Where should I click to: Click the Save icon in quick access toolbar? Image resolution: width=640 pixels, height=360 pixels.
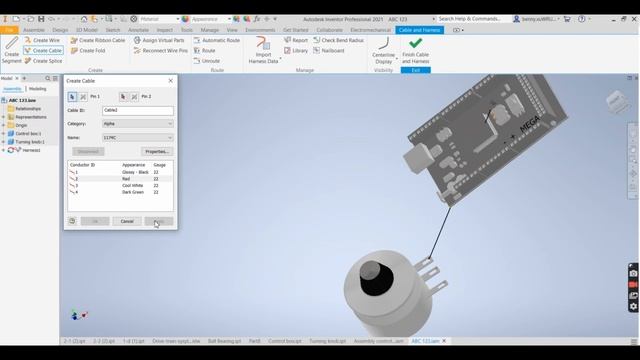41,19
